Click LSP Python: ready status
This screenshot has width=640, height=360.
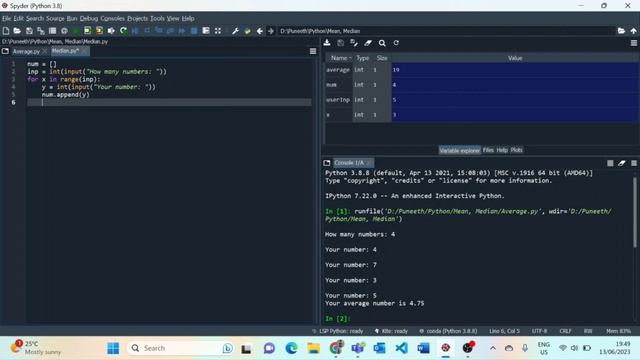click(338, 331)
